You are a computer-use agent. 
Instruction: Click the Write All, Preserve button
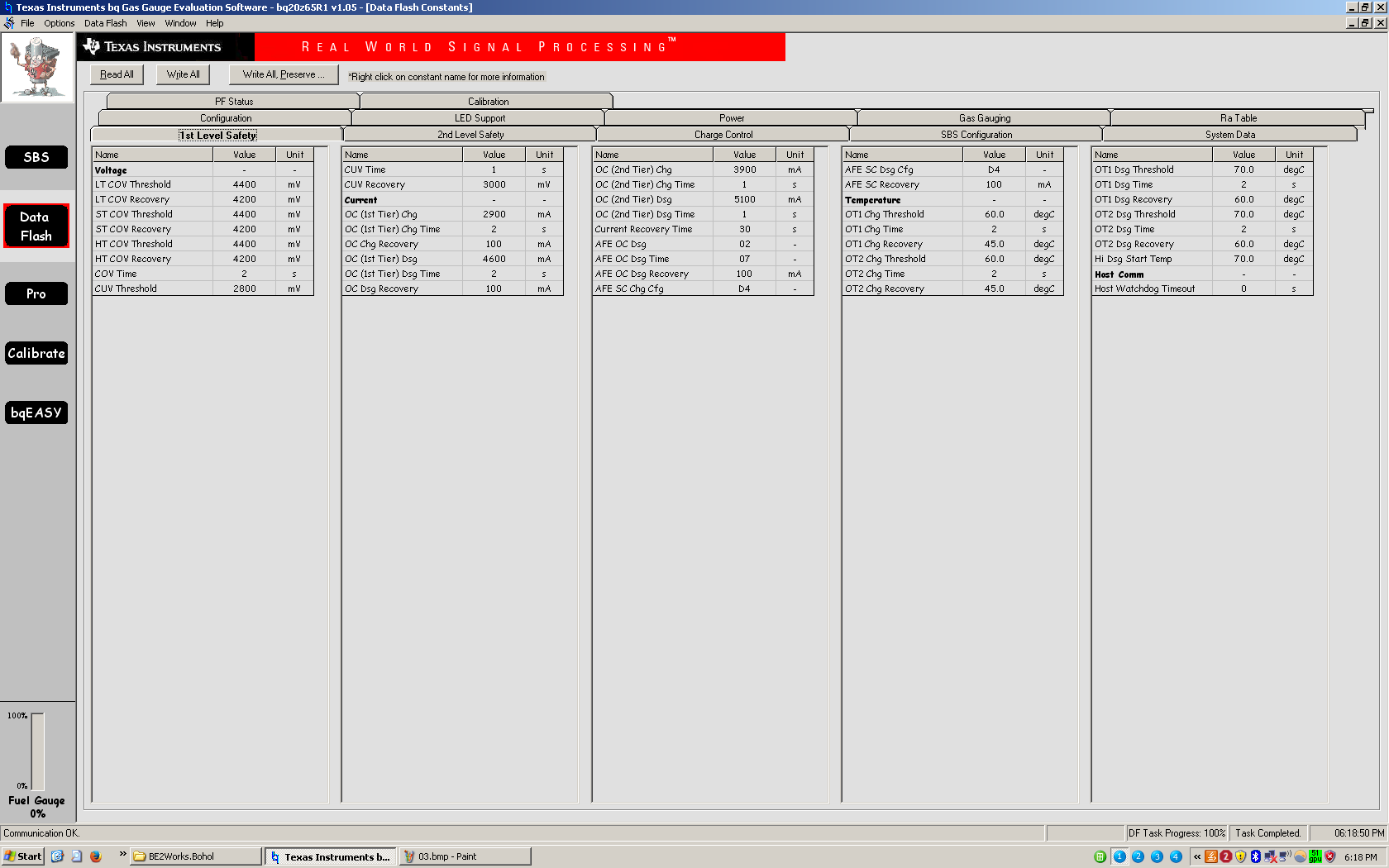pyautogui.click(x=284, y=74)
